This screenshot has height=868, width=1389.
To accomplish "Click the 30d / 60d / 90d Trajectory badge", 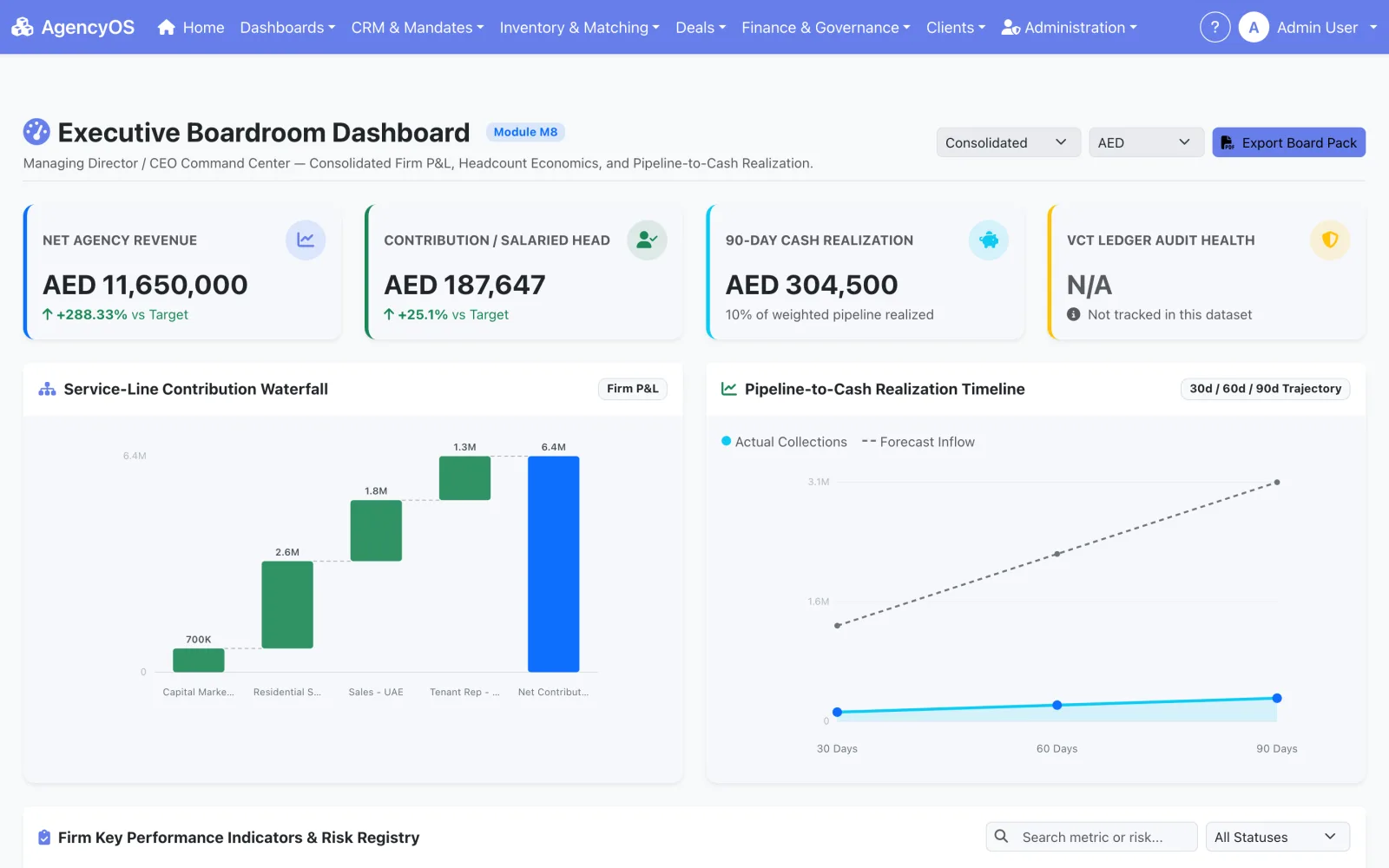I will click(x=1265, y=389).
